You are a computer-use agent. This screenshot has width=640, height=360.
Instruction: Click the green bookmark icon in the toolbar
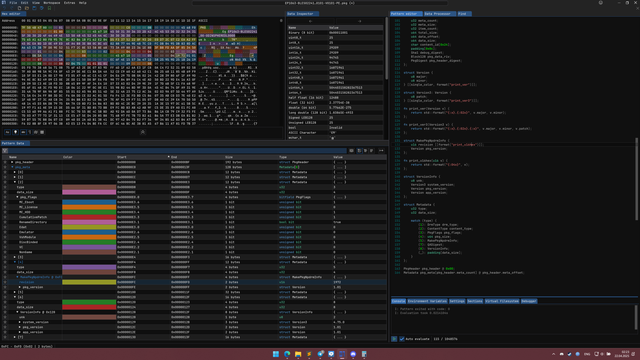49,8
